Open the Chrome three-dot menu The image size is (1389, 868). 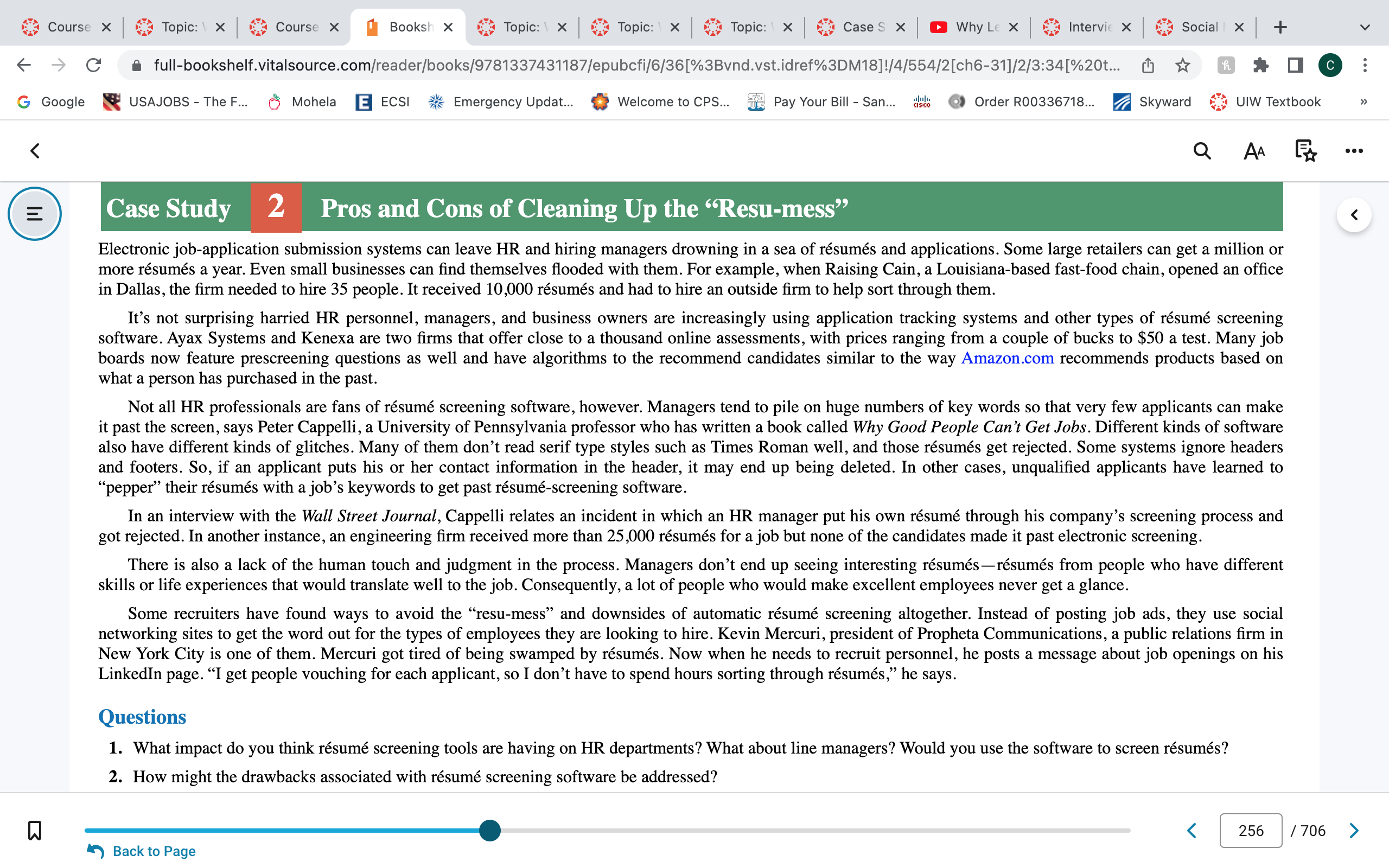click(1365, 66)
